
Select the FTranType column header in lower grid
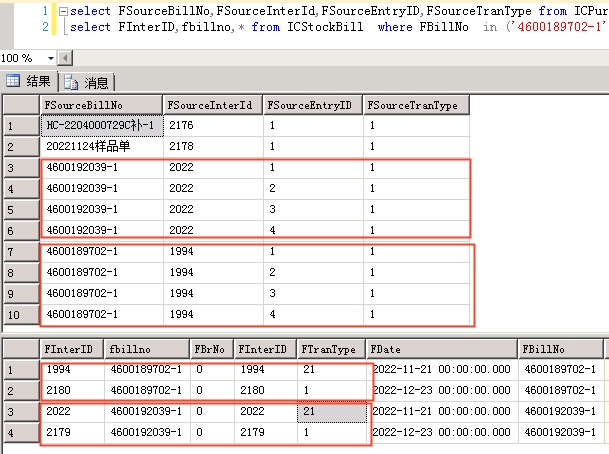tap(331, 347)
